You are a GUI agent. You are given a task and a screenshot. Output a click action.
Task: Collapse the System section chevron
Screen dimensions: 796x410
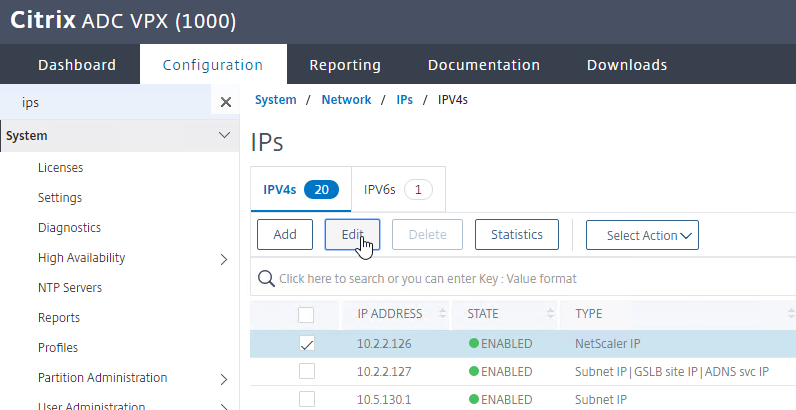pos(224,135)
